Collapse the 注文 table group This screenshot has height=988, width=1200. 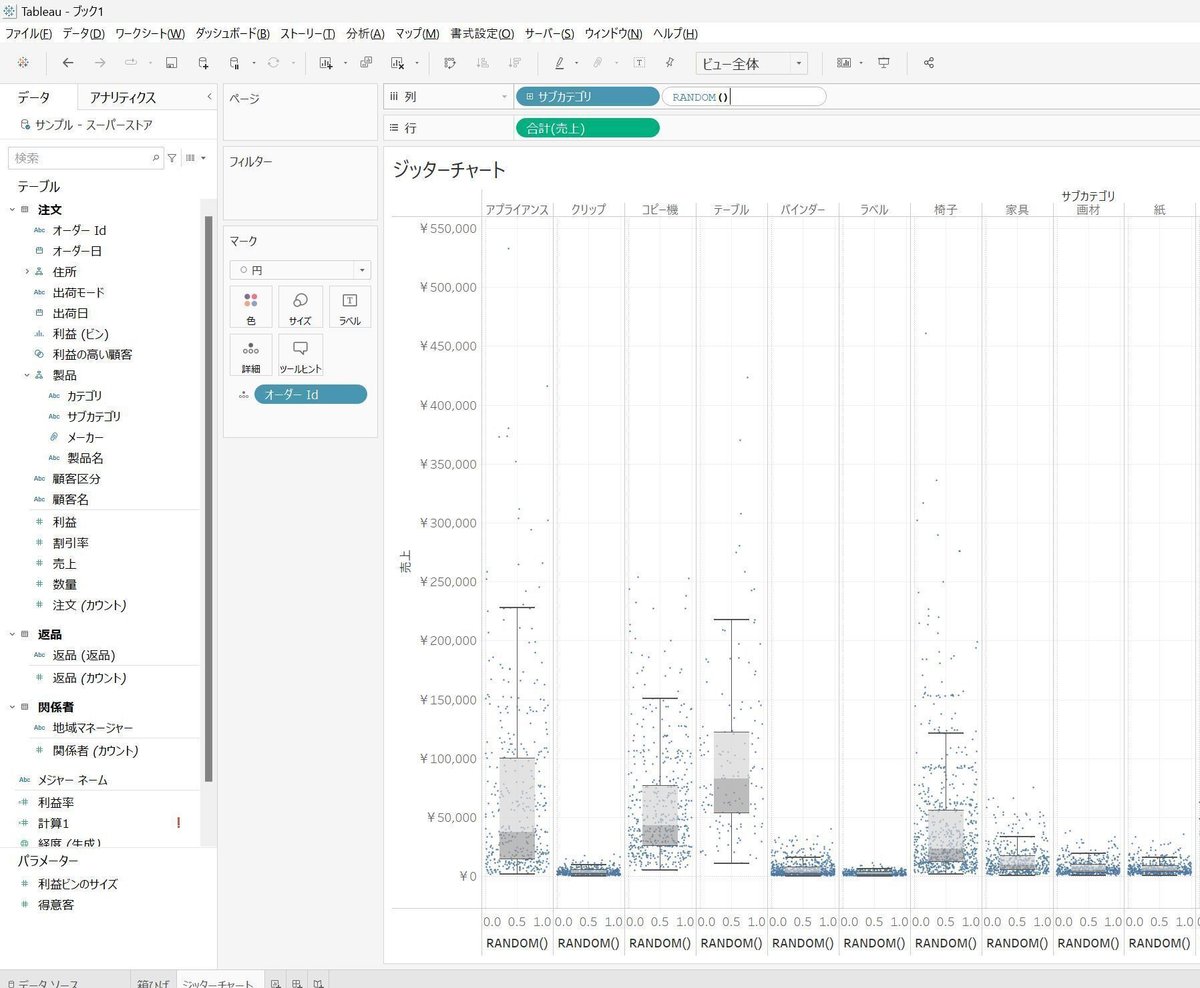pos(12,210)
